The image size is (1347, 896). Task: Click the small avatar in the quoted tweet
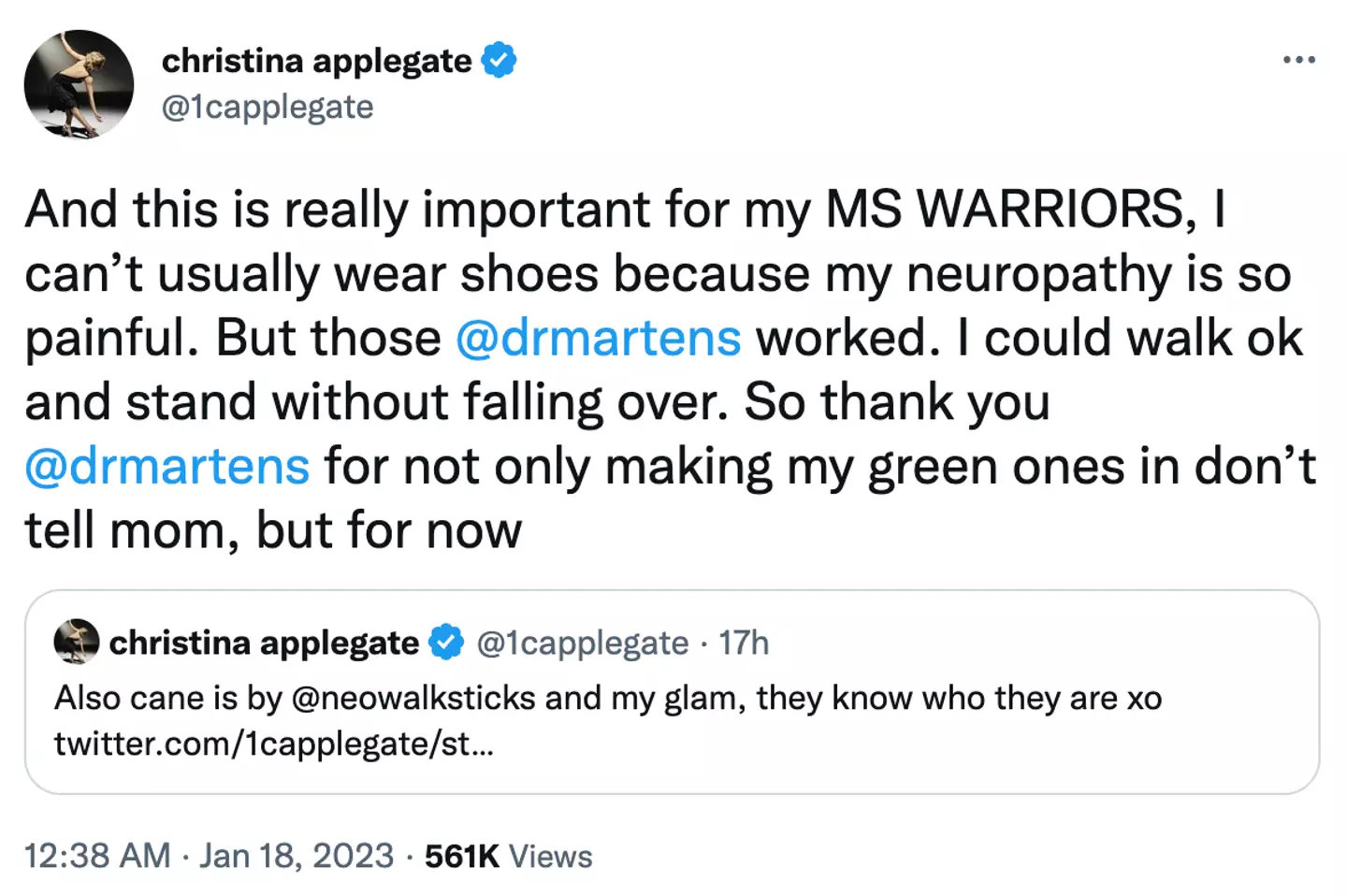pos(76,642)
